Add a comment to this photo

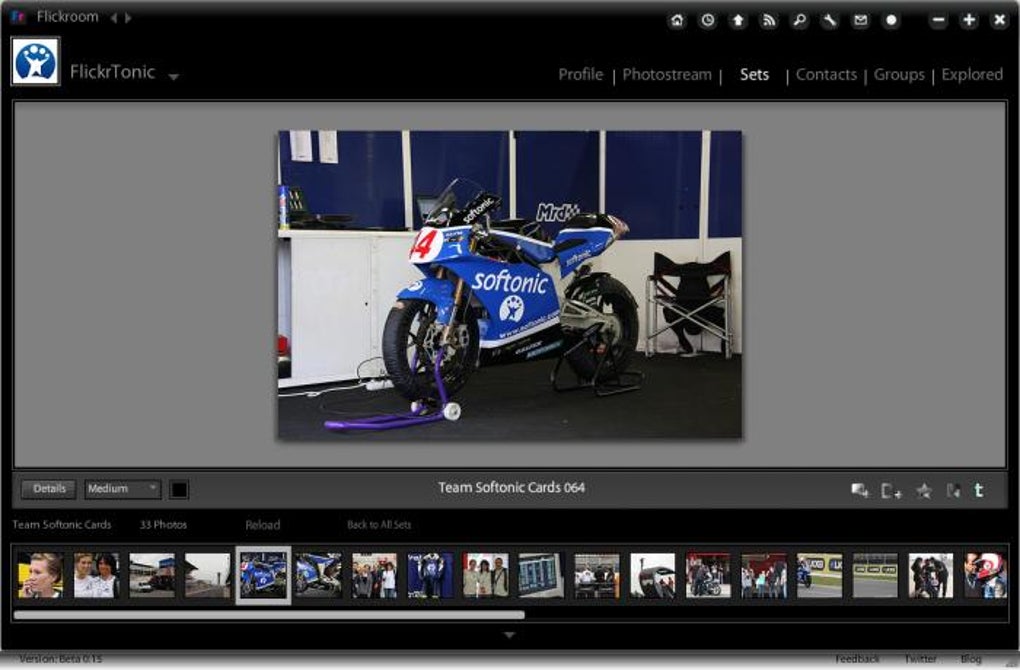click(860, 490)
